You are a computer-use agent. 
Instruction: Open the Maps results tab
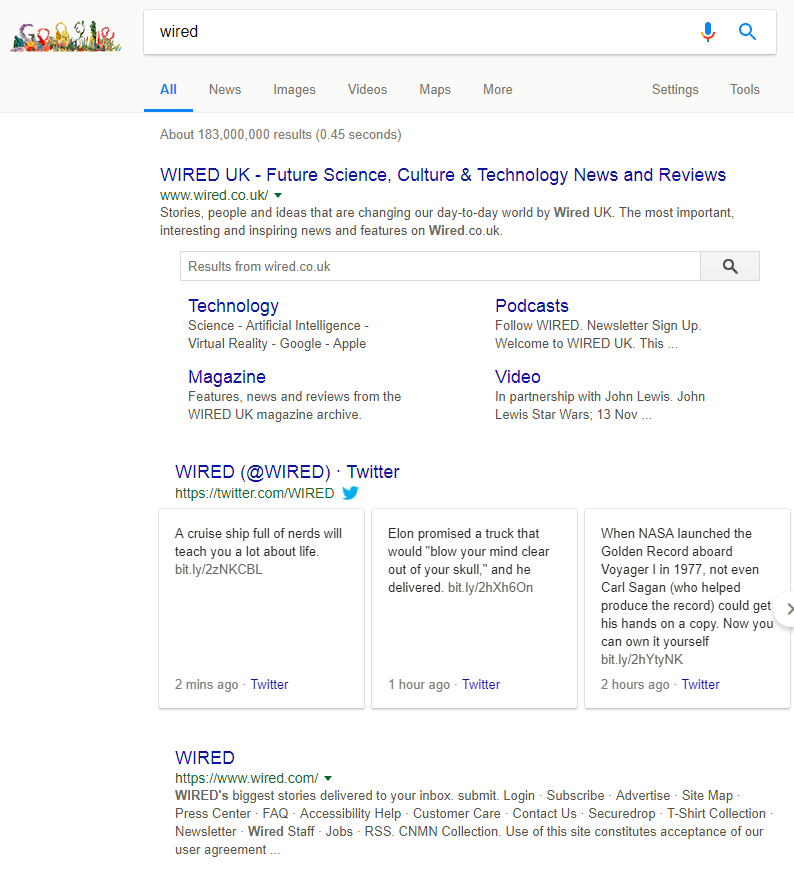click(435, 90)
